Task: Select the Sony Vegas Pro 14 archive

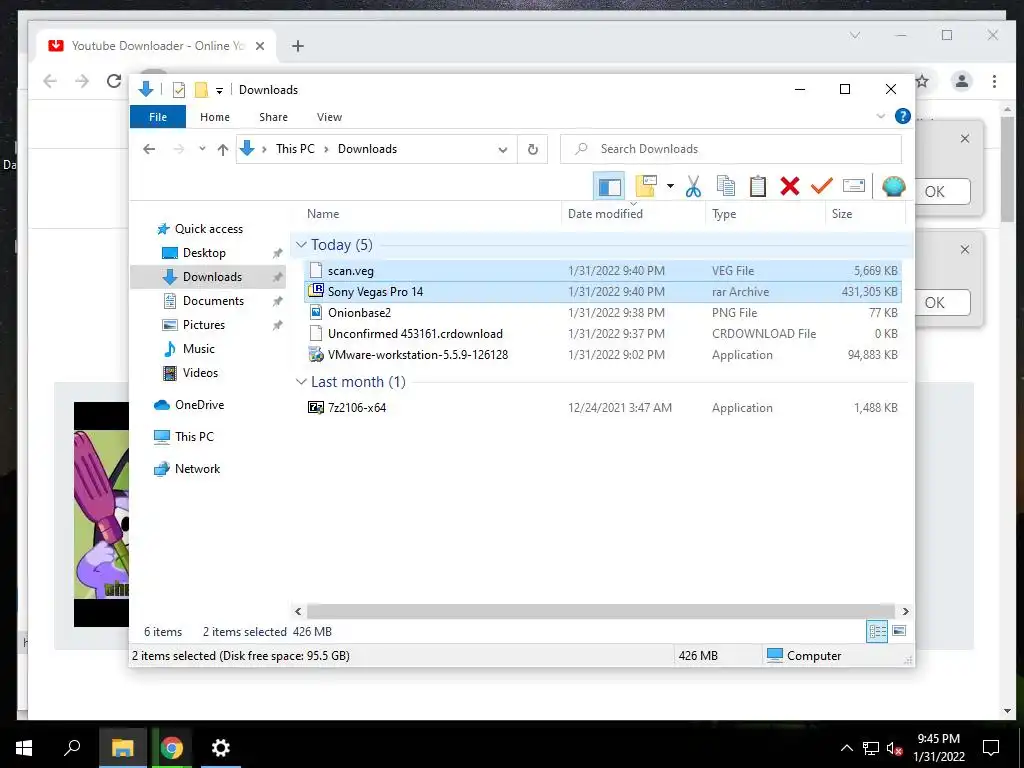Action: pyautogui.click(x=603, y=292)
